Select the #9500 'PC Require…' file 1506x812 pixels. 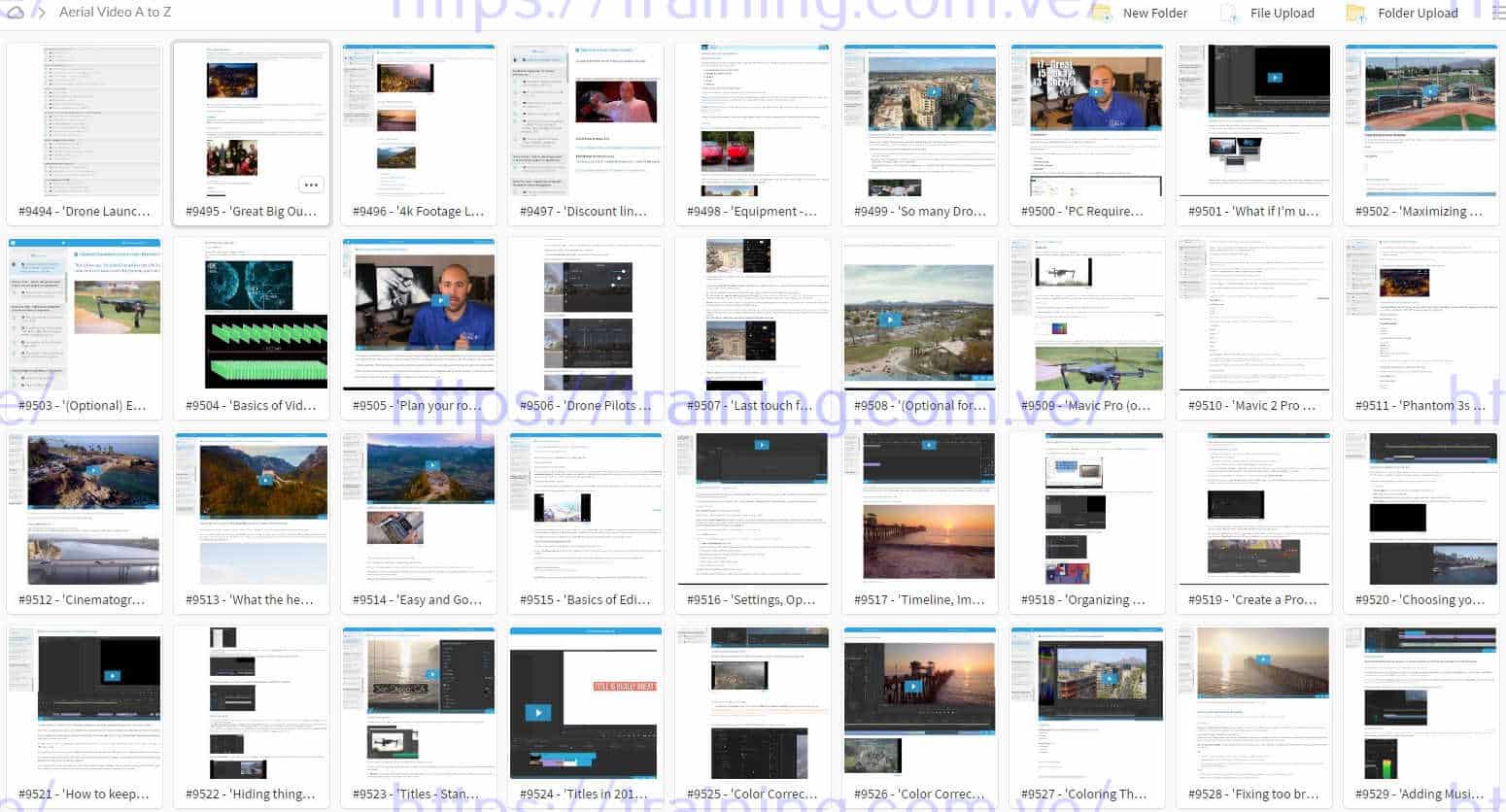pos(1086,121)
